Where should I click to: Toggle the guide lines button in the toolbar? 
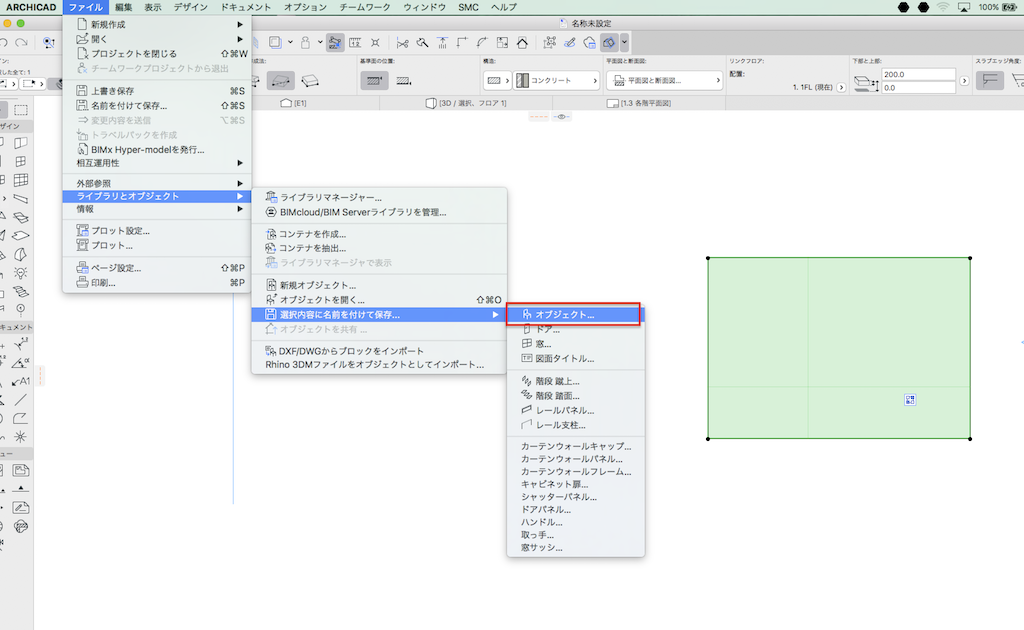click(x=334, y=43)
